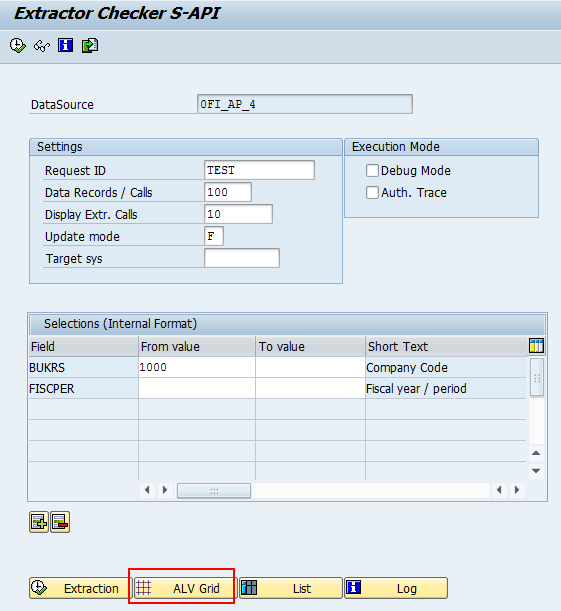Select the Update mode field
561x611 pixels.
point(214,236)
